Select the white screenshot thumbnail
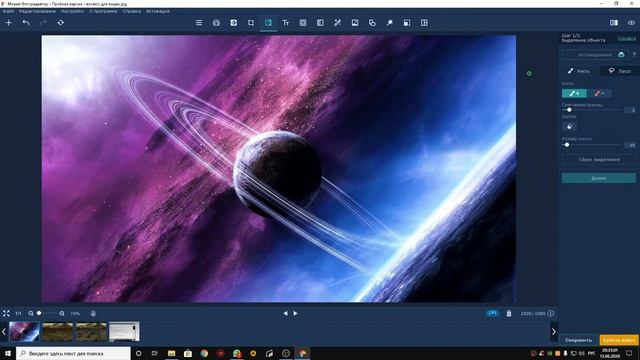Viewport: 640px width, 360px height. (124, 331)
